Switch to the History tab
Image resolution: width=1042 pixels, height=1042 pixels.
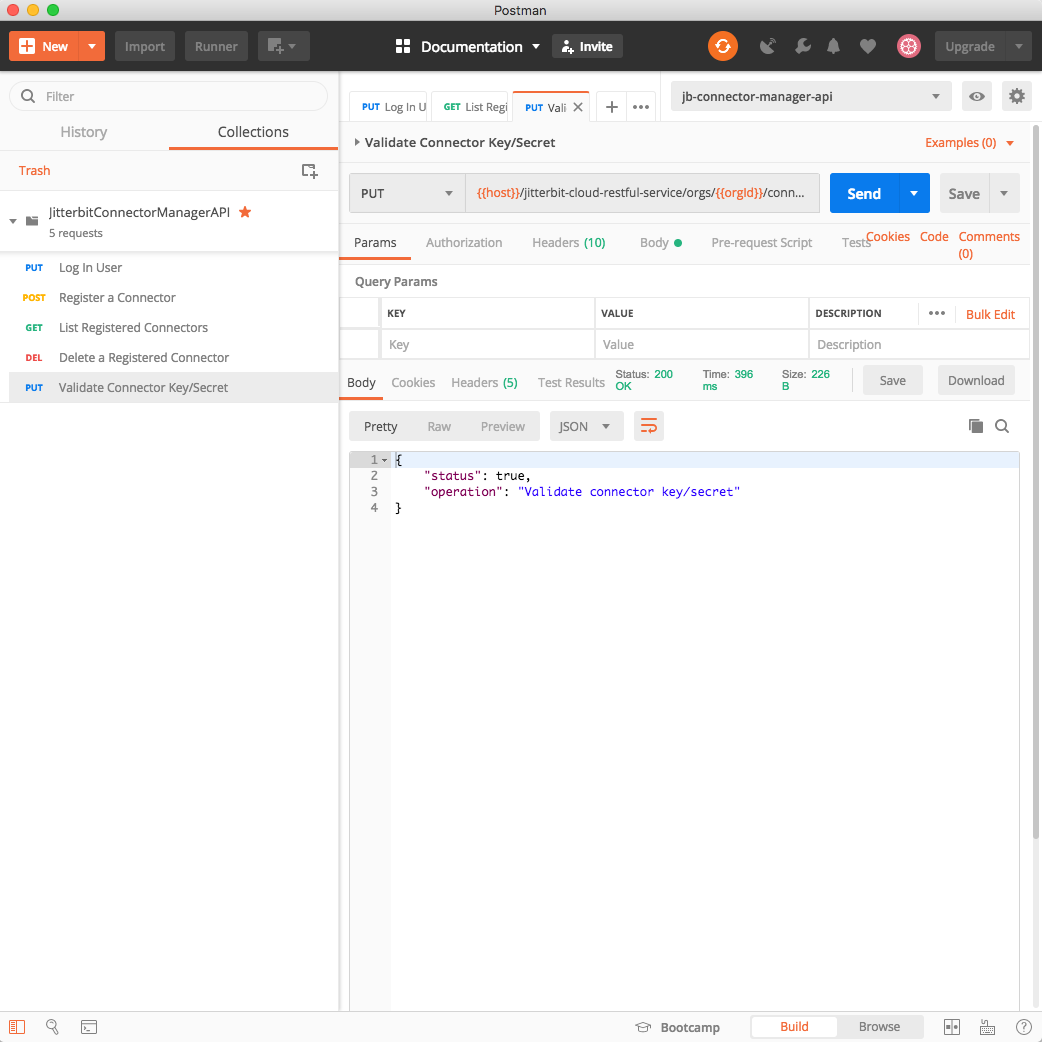(x=84, y=132)
